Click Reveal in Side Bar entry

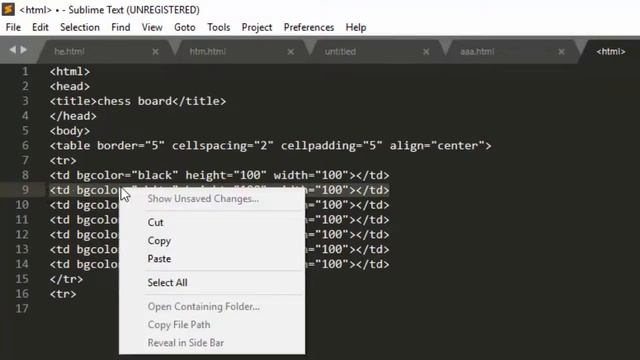[x=186, y=343]
